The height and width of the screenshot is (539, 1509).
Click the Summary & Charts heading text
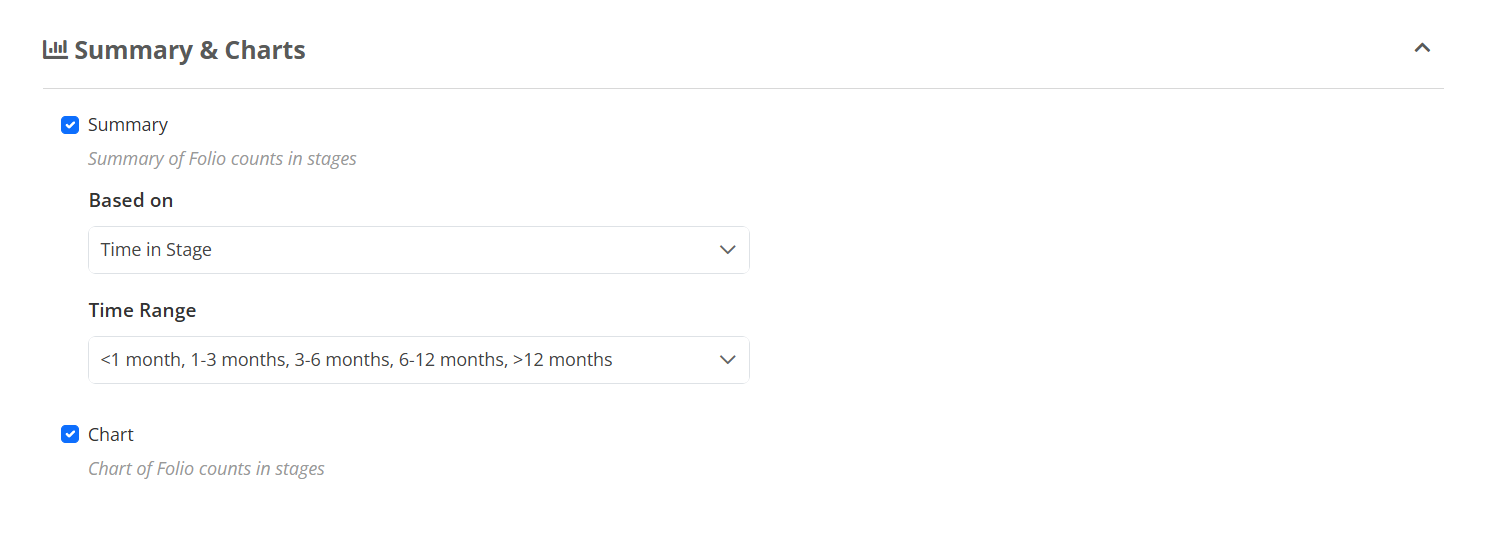point(190,50)
